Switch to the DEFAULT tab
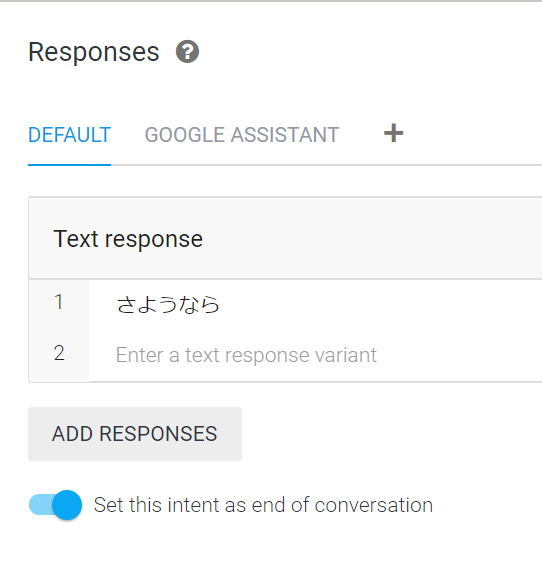This screenshot has height=567, width=542. click(69, 135)
